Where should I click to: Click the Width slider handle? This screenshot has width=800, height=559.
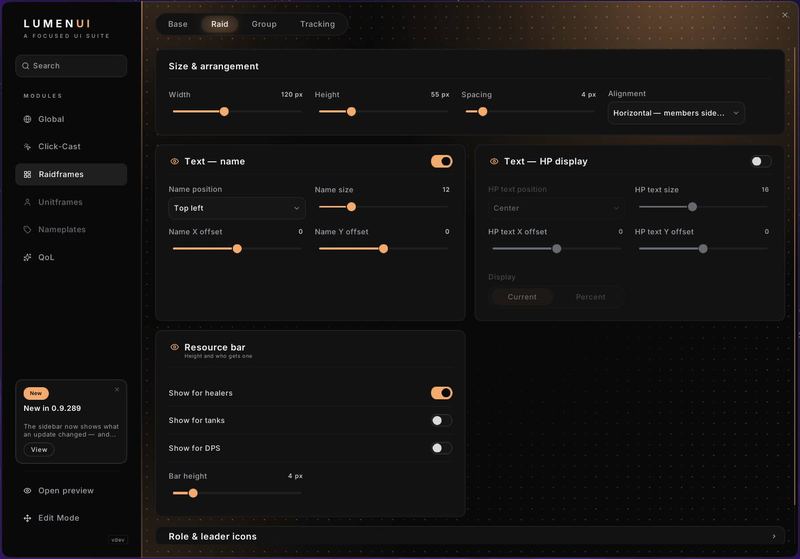(x=224, y=112)
